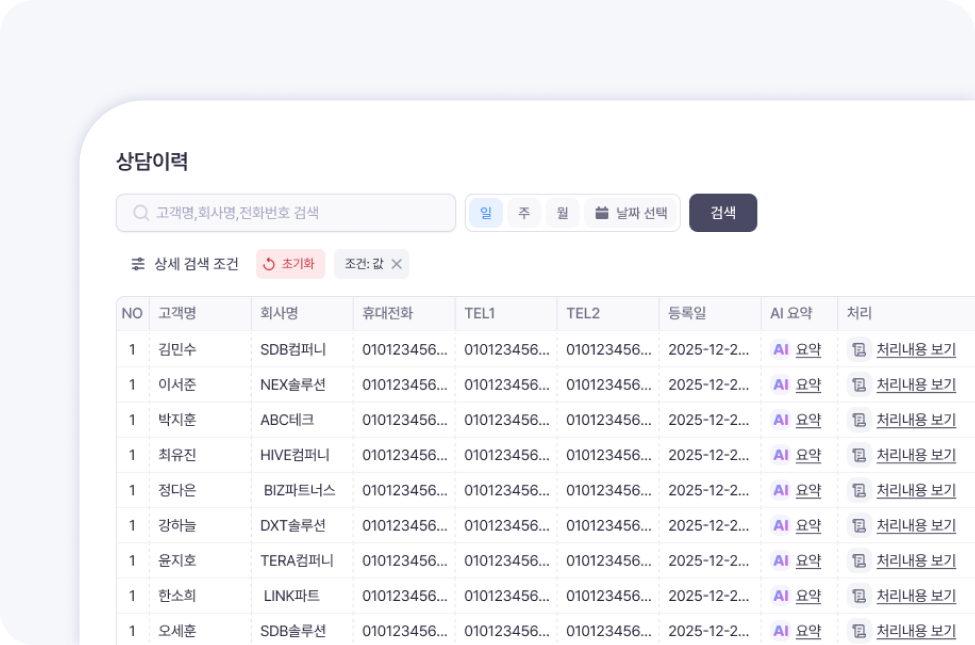Expand 상세 검색 조건 options
Viewport: 975px width, 645px height.
[185, 264]
